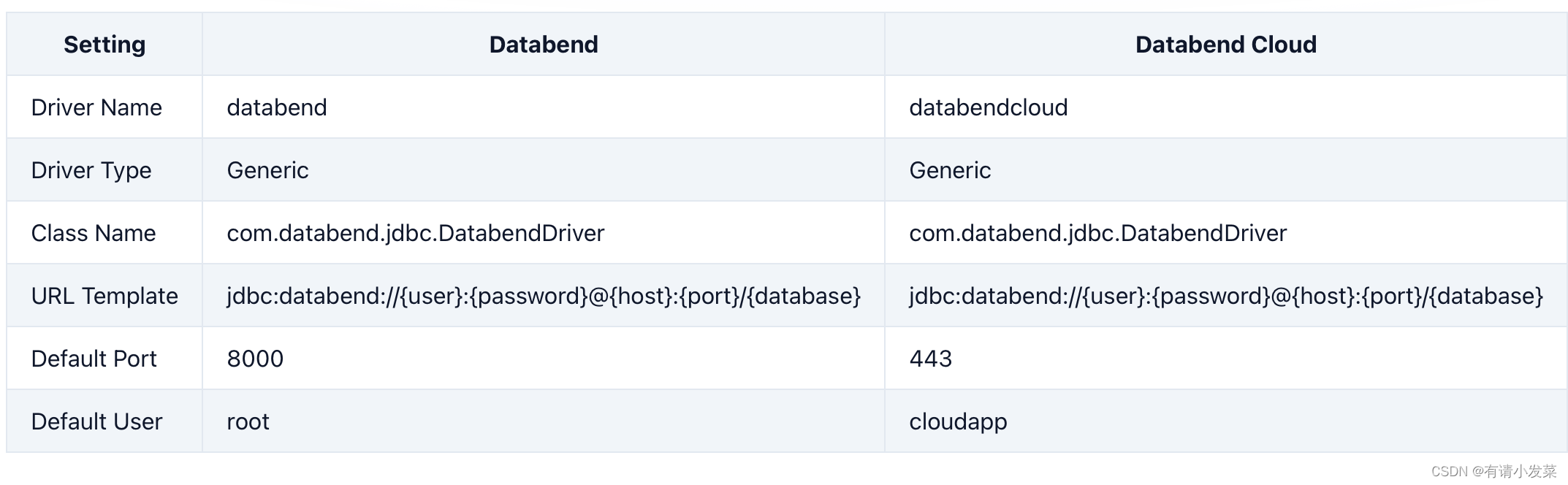Click the Databend column header
This screenshot has height=485, width=1568.
[x=543, y=45]
